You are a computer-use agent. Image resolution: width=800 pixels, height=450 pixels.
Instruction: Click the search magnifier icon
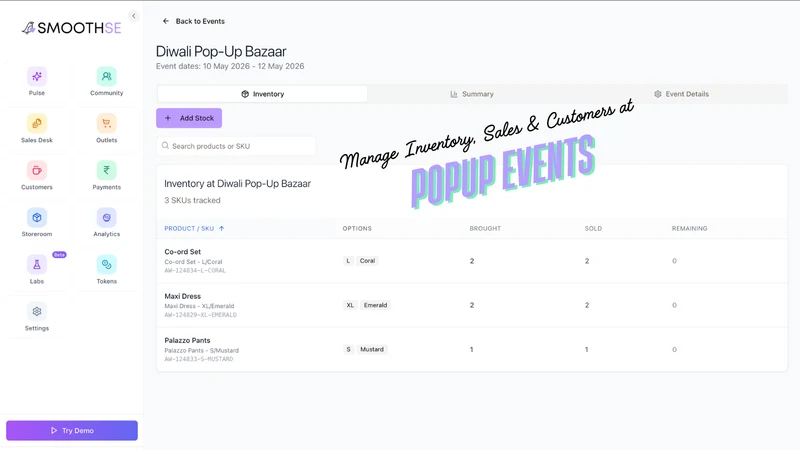[165, 146]
